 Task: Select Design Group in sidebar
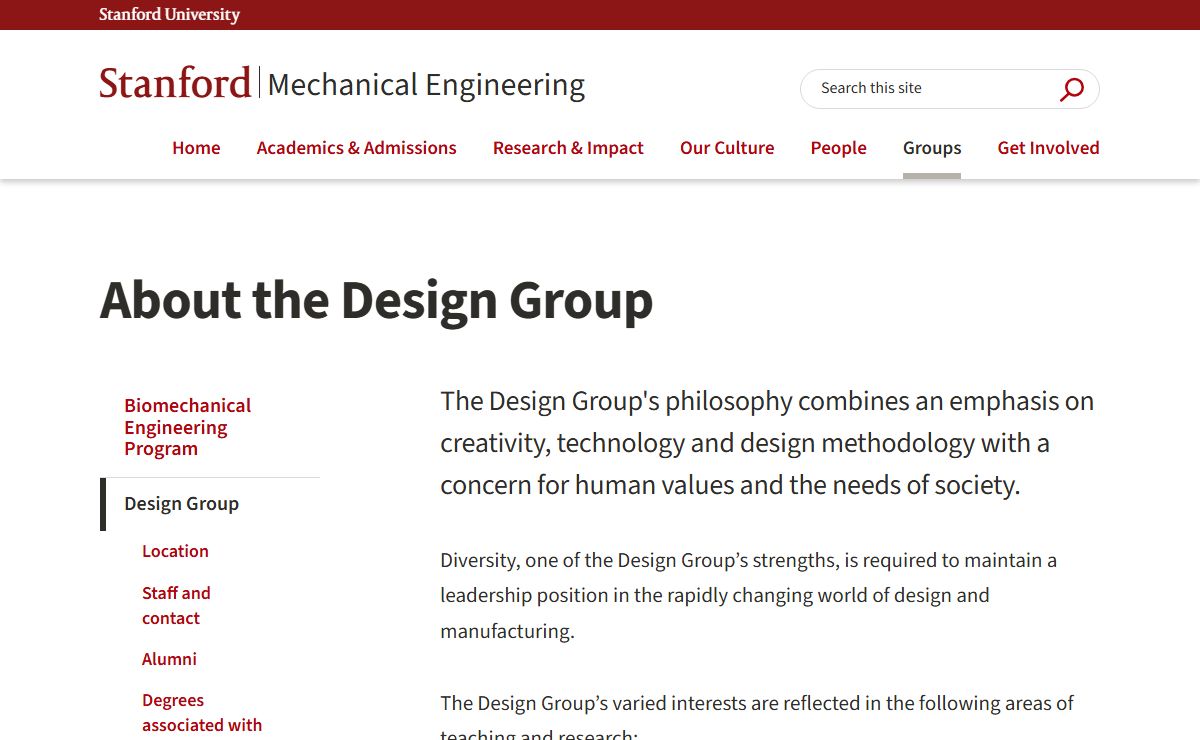pyautogui.click(x=181, y=504)
